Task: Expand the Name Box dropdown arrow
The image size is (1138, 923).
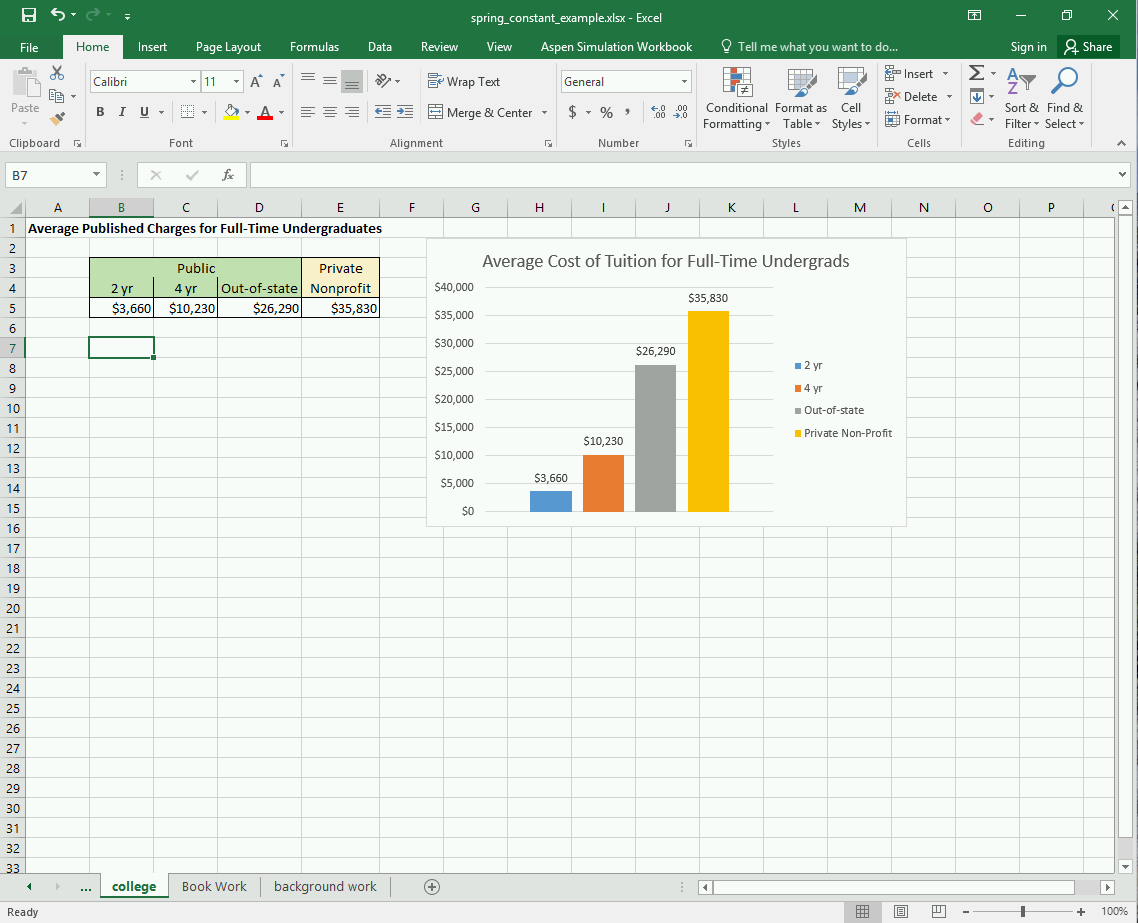Action: 96,175
